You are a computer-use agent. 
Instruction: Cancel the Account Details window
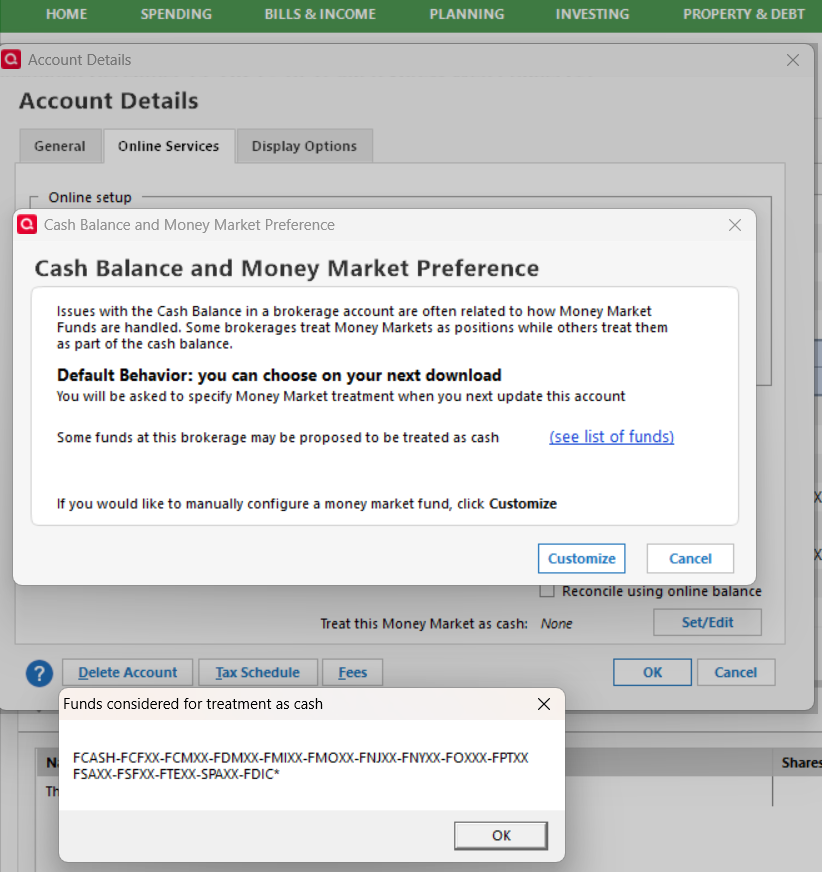pyautogui.click(x=736, y=672)
